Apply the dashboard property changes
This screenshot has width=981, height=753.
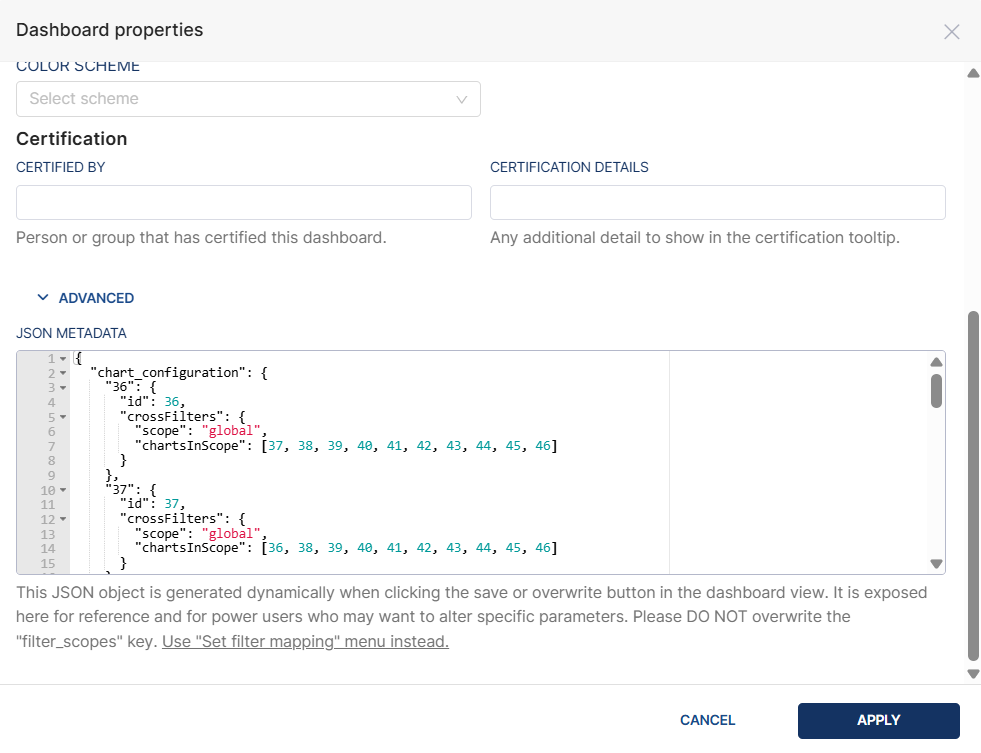(878, 720)
